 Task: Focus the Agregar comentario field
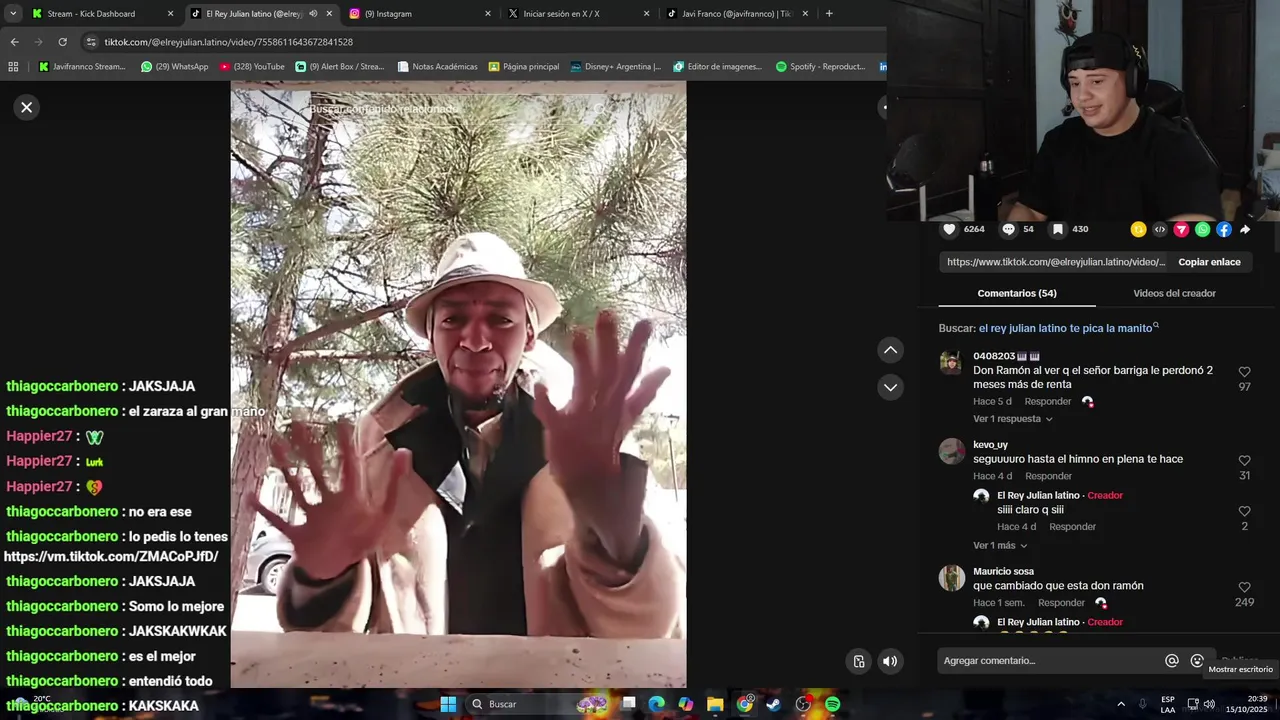[1050, 661]
